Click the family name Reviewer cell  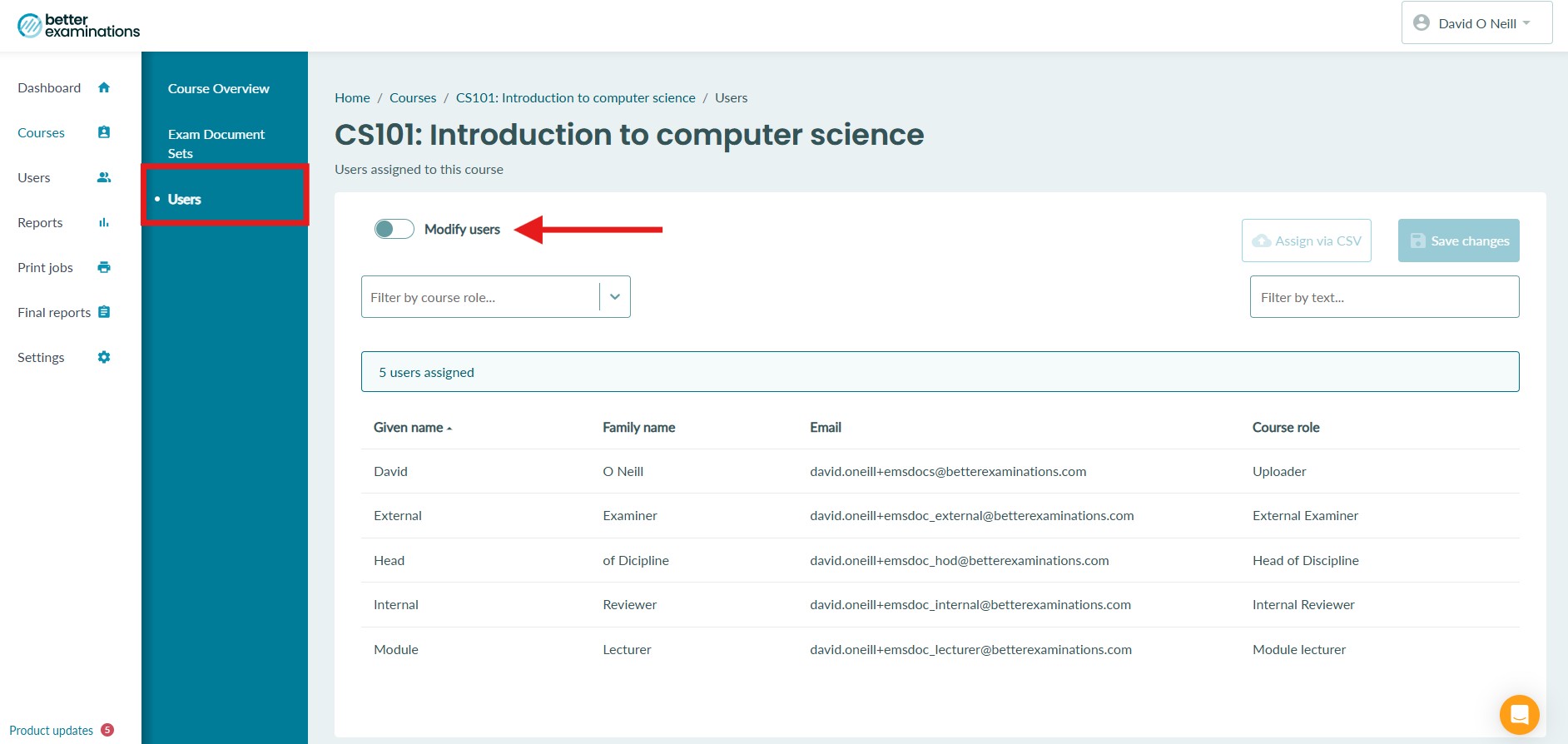[x=630, y=604]
